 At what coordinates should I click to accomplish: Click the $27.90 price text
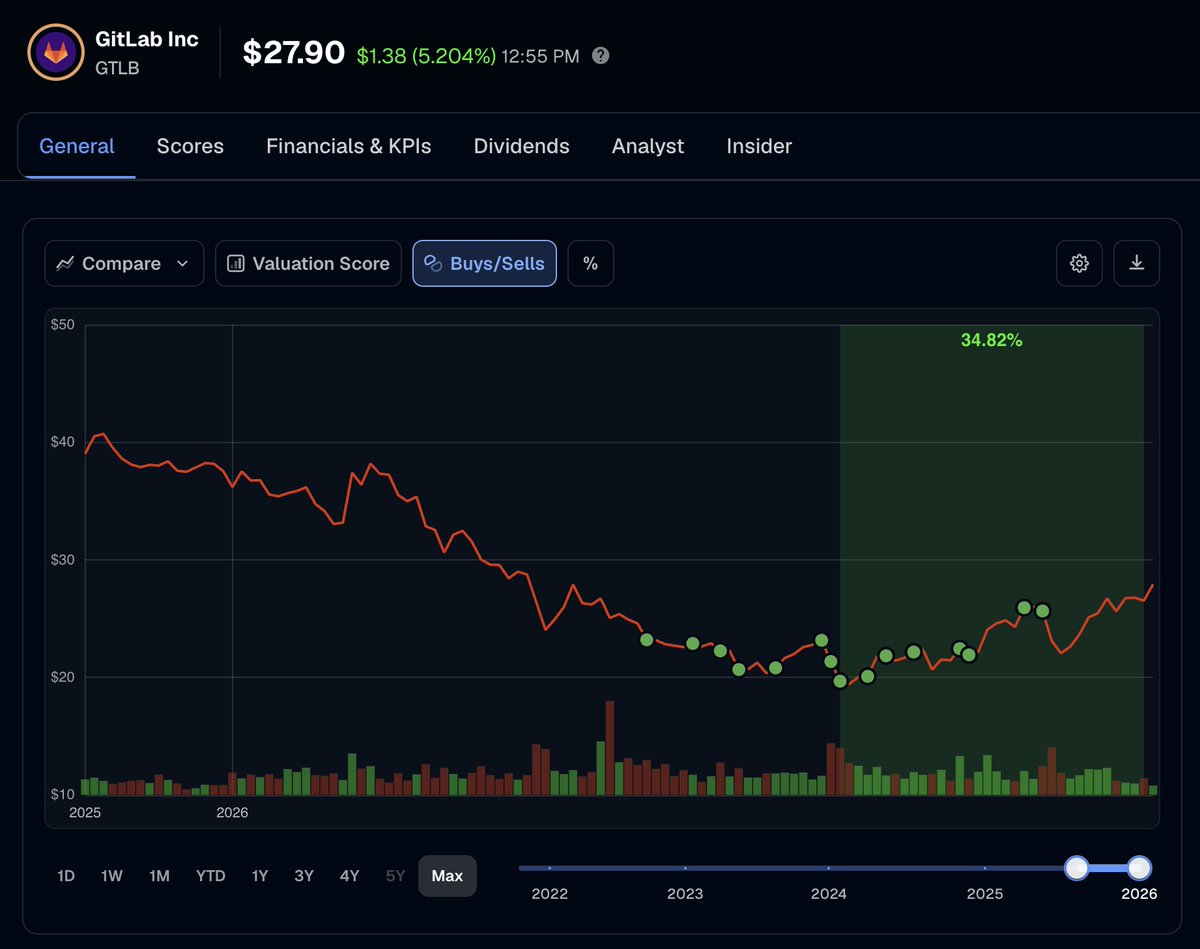tap(294, 53)
